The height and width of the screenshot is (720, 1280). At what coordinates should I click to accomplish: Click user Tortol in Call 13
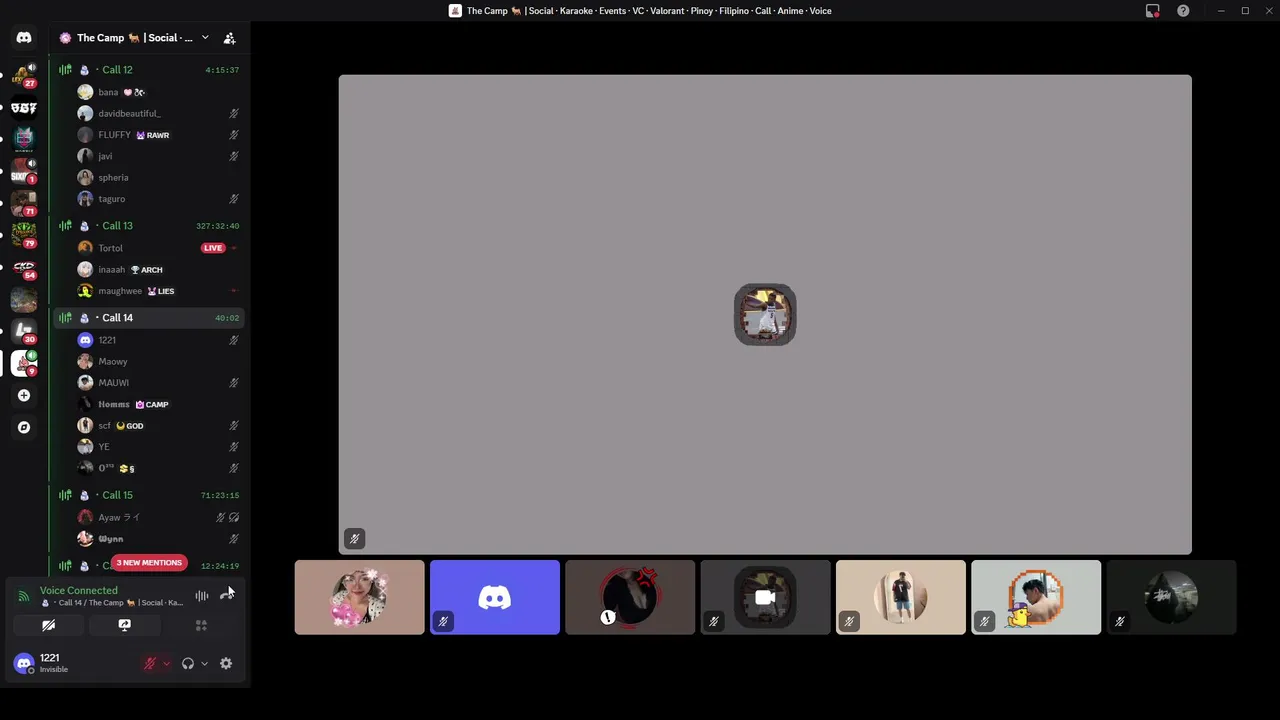pyautogui.click(x=110, y=248)
